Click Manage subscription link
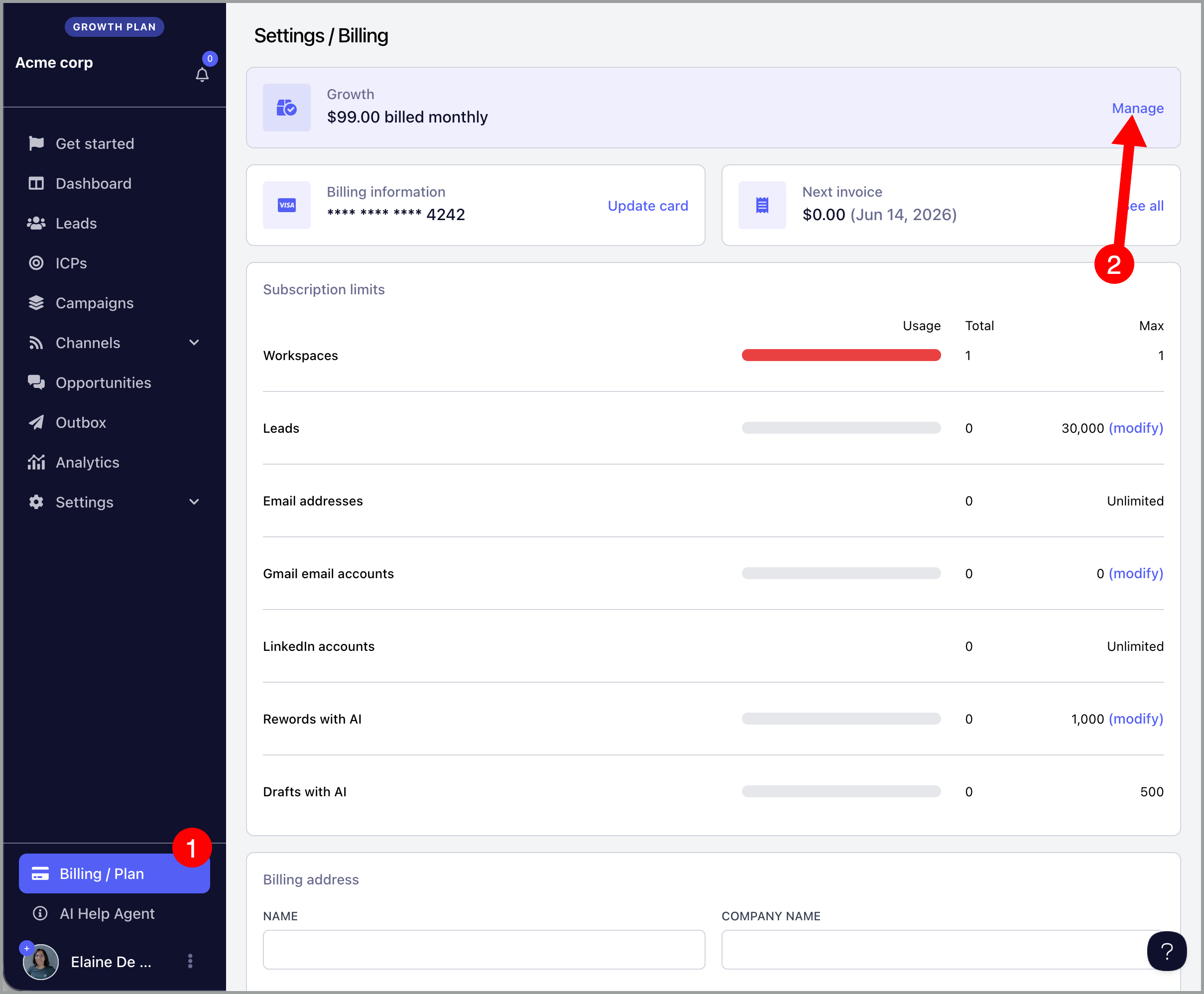The height and width of the screenshot is (994, 1204). (x=1138, y=108)
